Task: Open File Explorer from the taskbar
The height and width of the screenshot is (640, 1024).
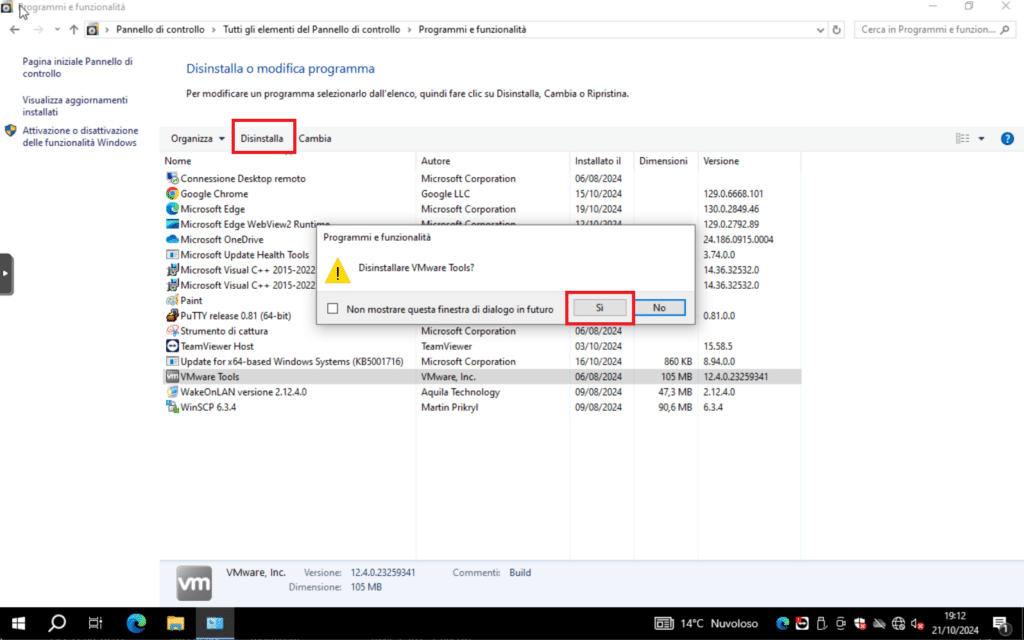Action: (175, 623)
